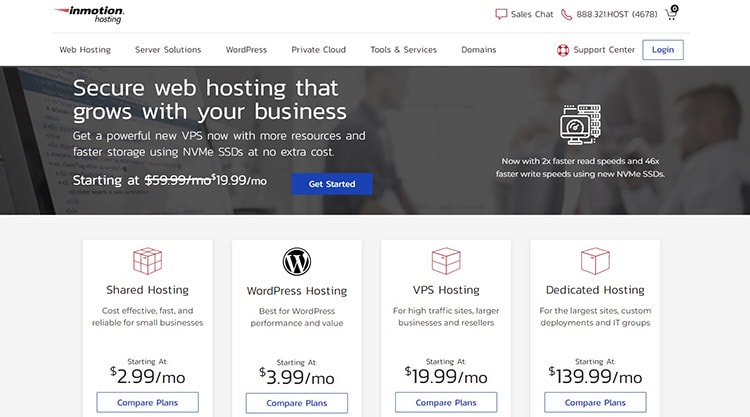Click 'For high traffic sites' description
Viewport: 750px width, 417px height.
point(446,317)
